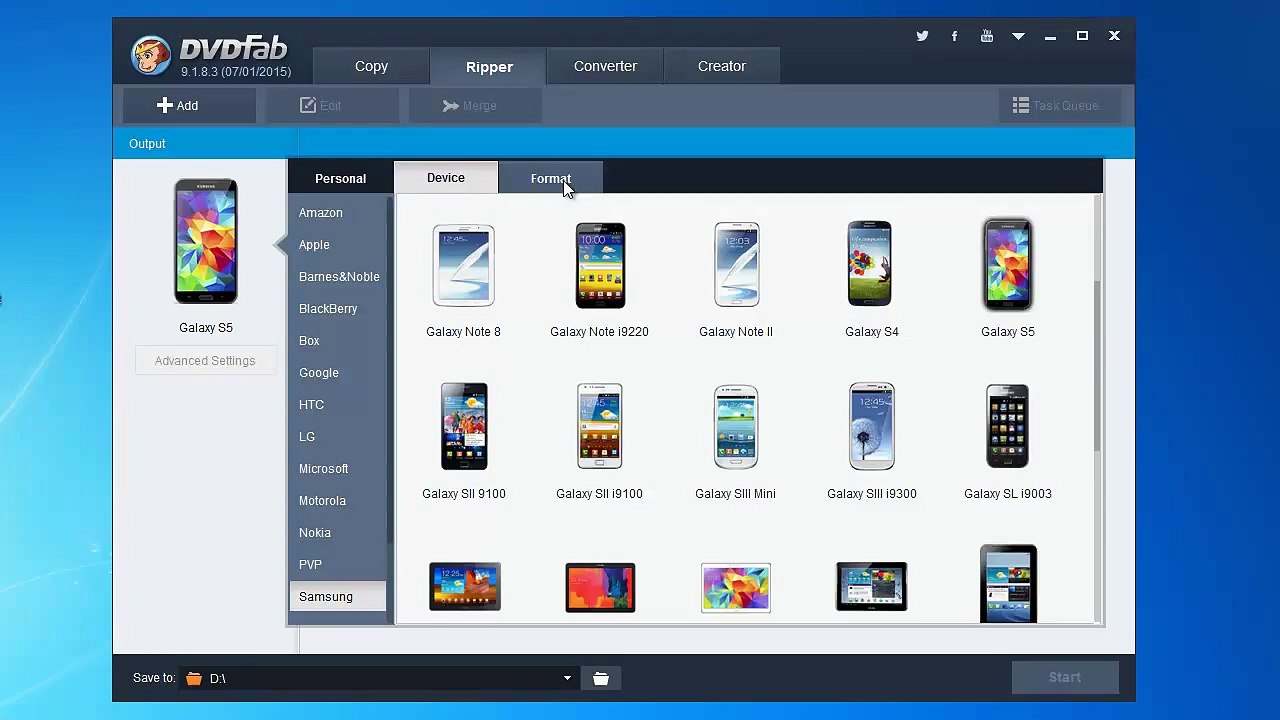Expand the title bar dropdown arrow menu

1018,36
